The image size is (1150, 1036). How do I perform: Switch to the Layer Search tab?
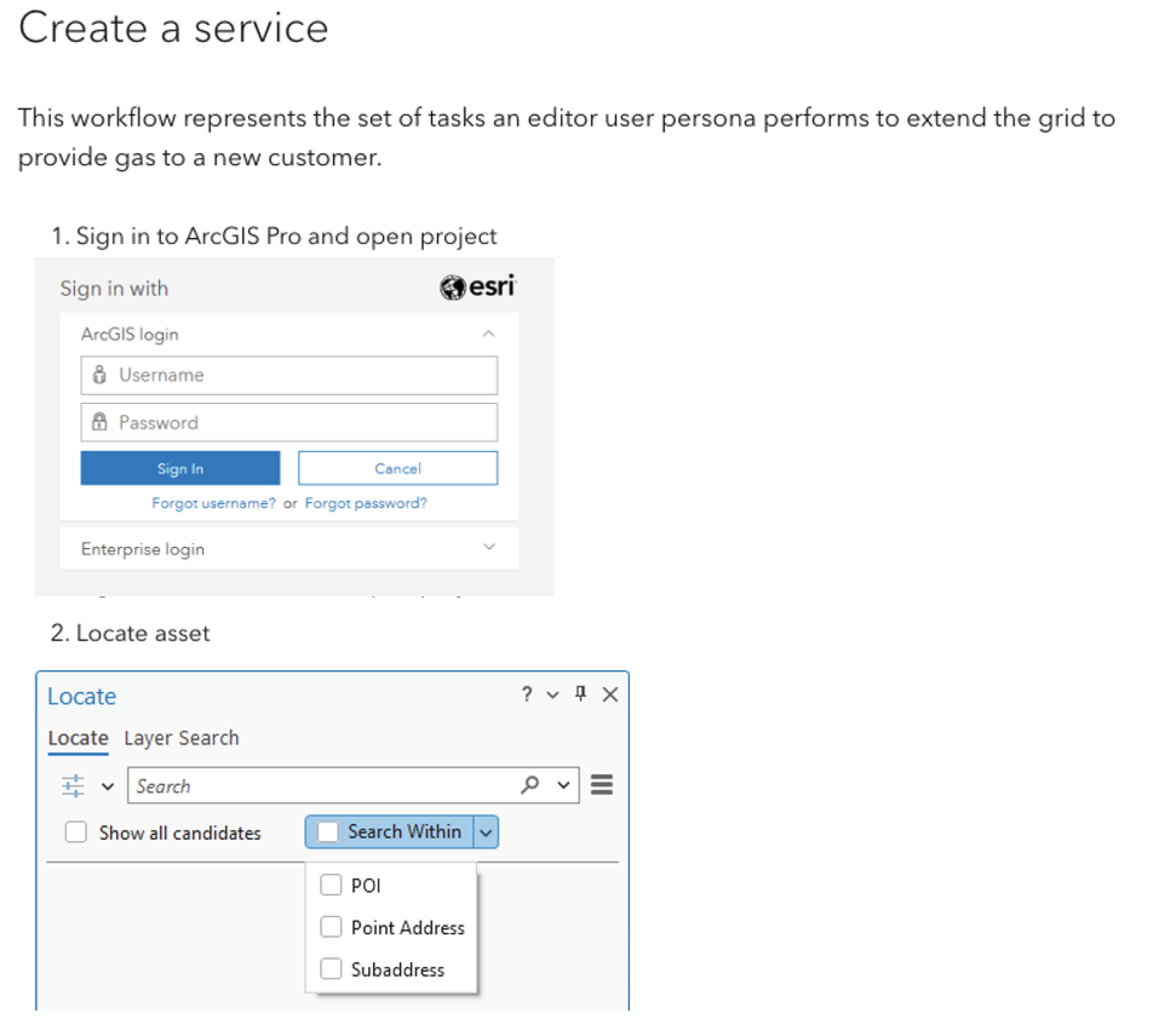(181, 737)
